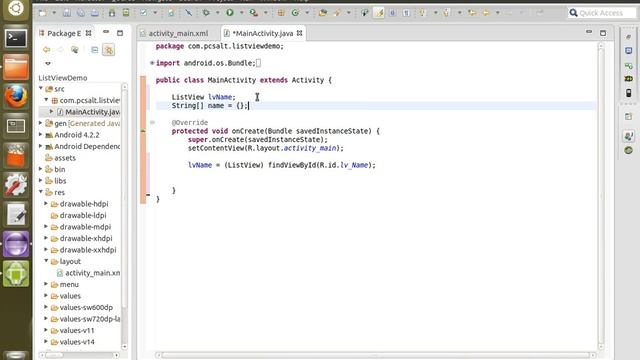Click the Quick Access search field
640x360 pixels.
[x=602, y=13]
